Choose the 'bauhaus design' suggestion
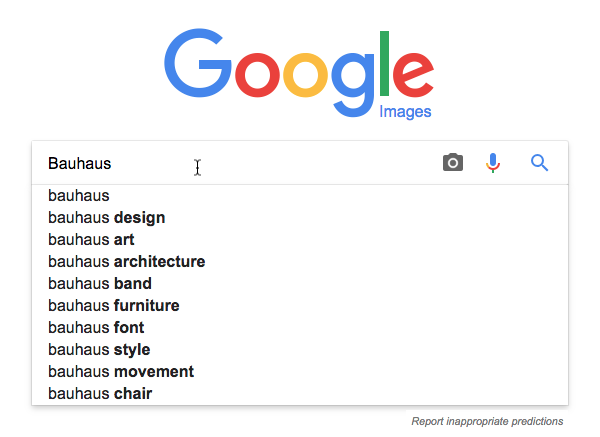The width and height of the screenshot is (600, 437). point(107,218)
